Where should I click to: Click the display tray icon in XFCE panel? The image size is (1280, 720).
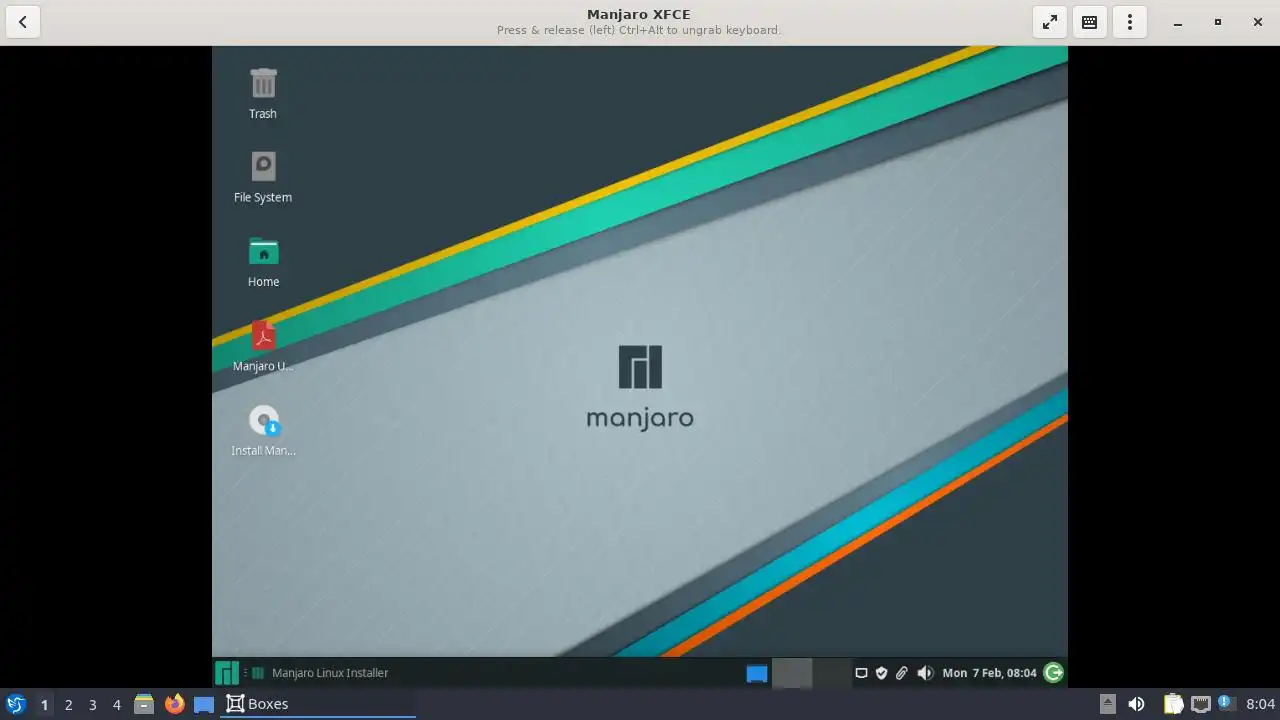[x=861, y=673]
